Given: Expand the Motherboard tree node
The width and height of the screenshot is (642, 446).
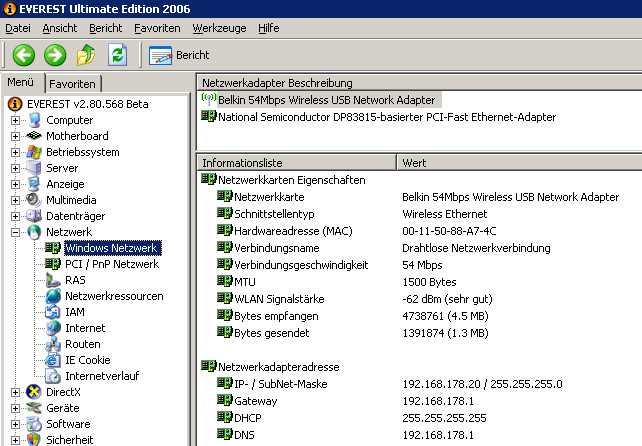Looking at the screenshot, I should click(16, 136).
